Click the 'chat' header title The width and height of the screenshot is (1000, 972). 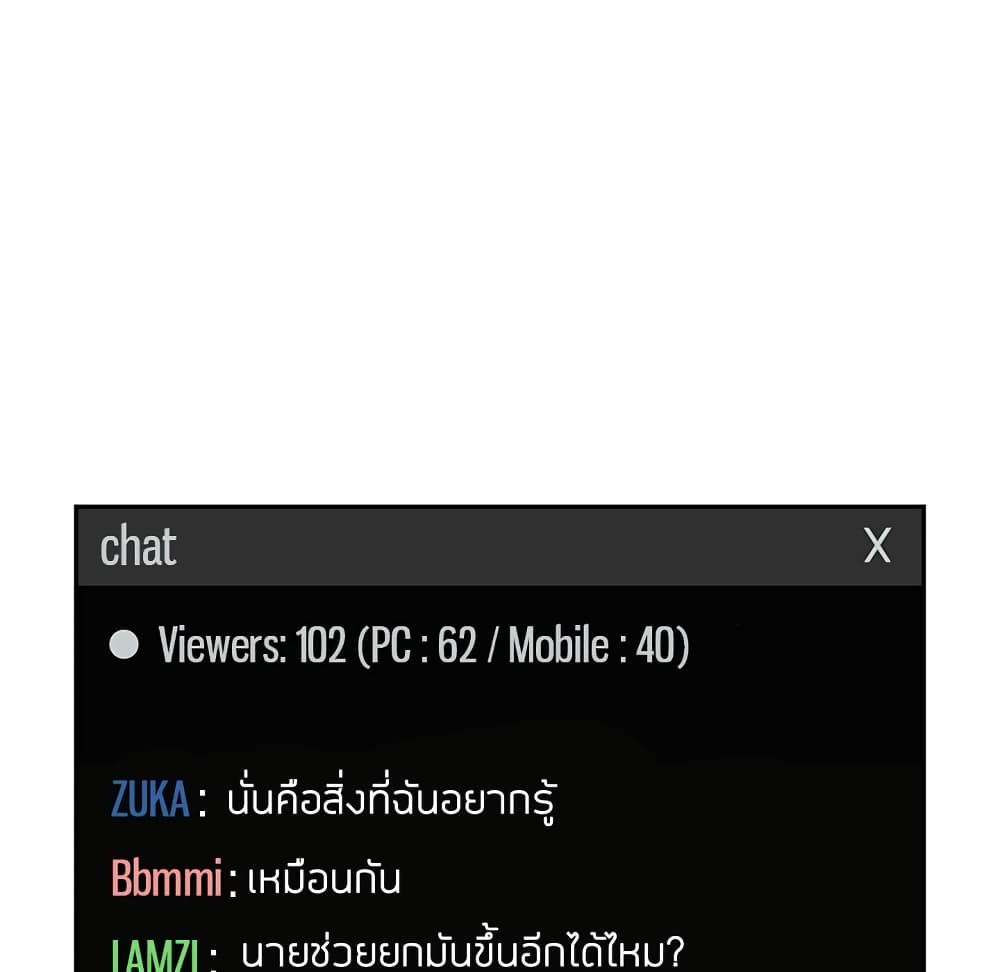(x=138, y=545)
